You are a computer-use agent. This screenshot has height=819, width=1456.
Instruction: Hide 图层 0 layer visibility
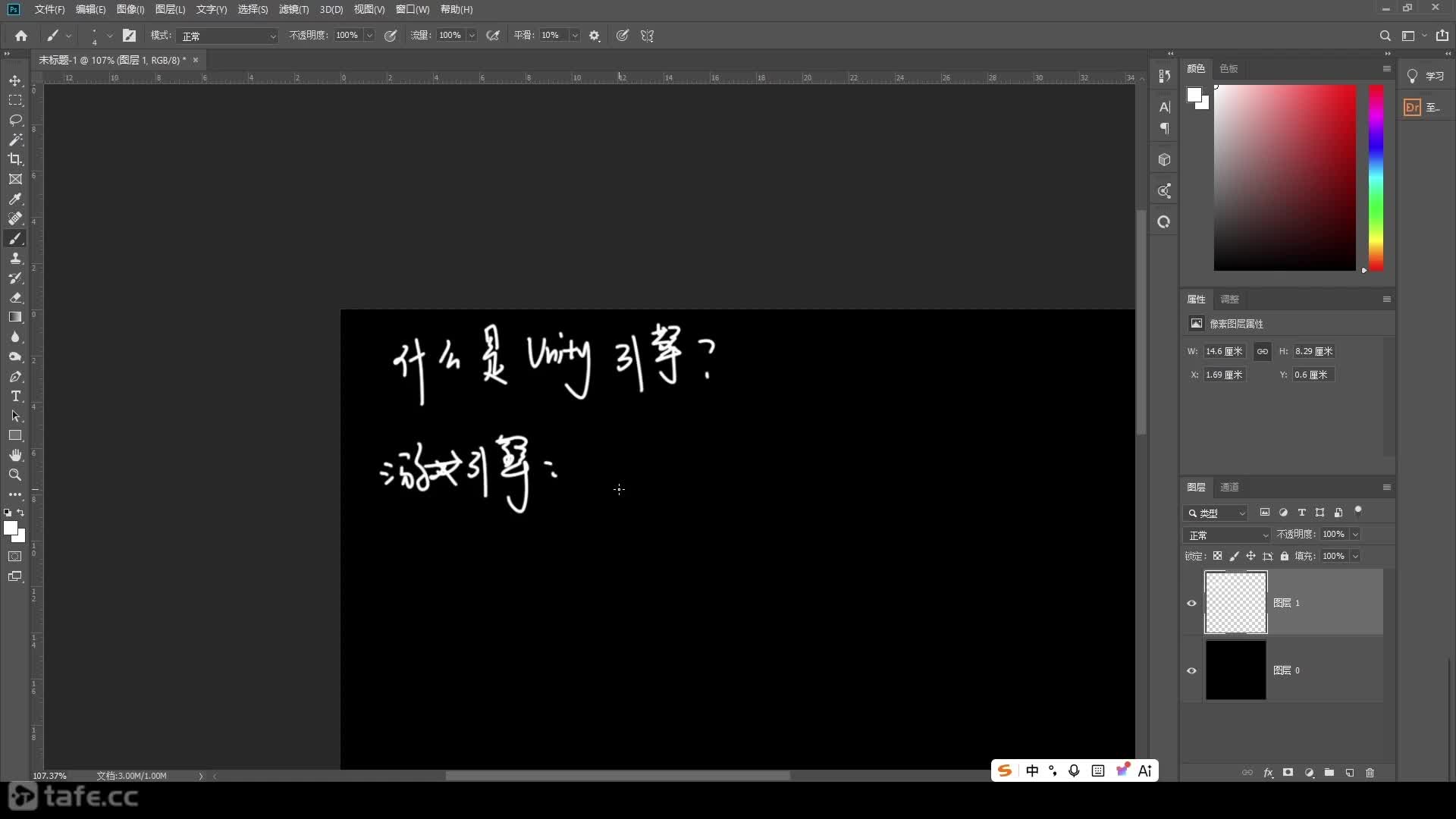click(x=1191, y=670)
